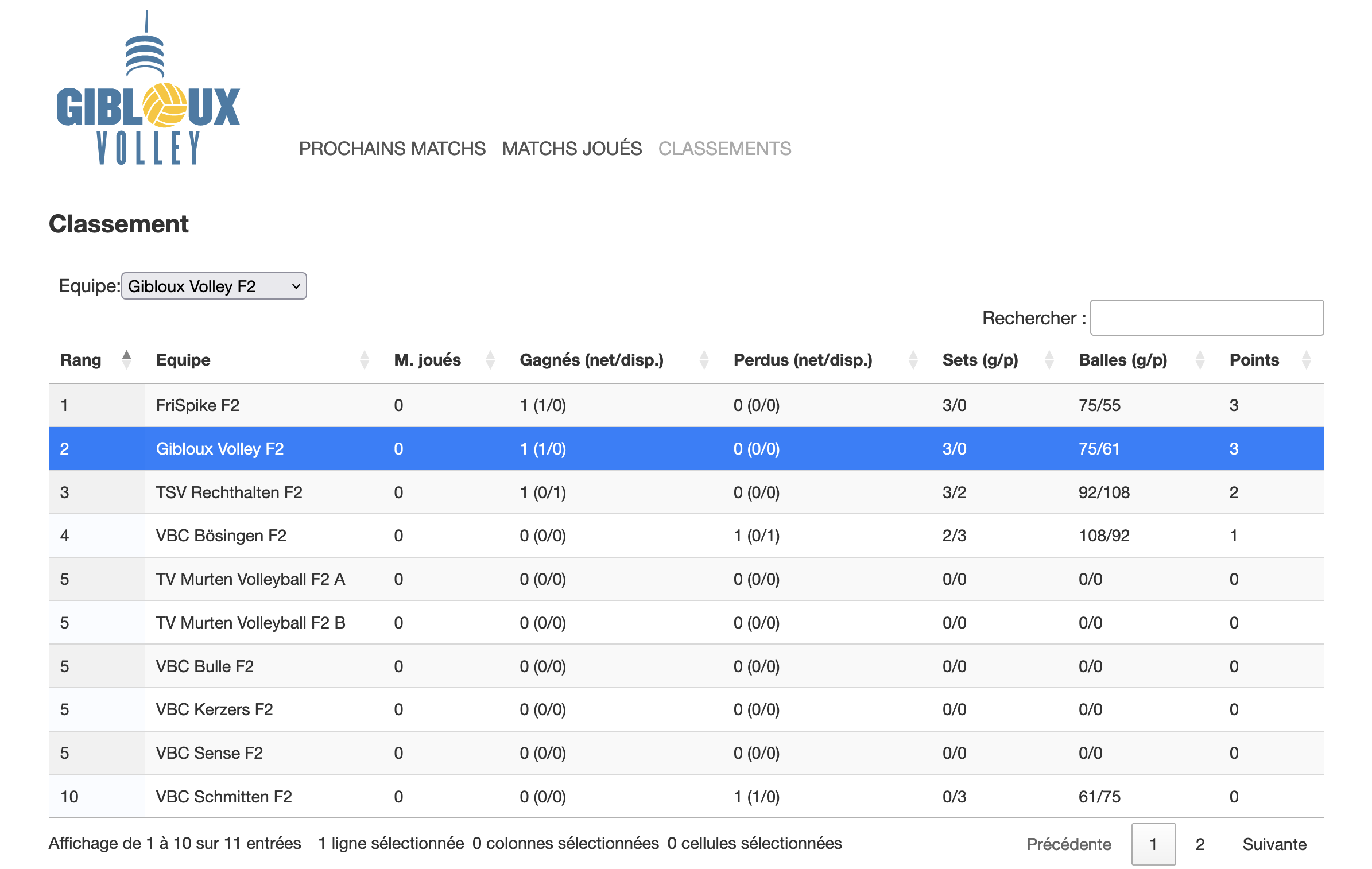Click '1 ligne sélectionnée' status text
Image resolution: width=1372 pixels, height=869 pixels.
click(x=391, y=843)
